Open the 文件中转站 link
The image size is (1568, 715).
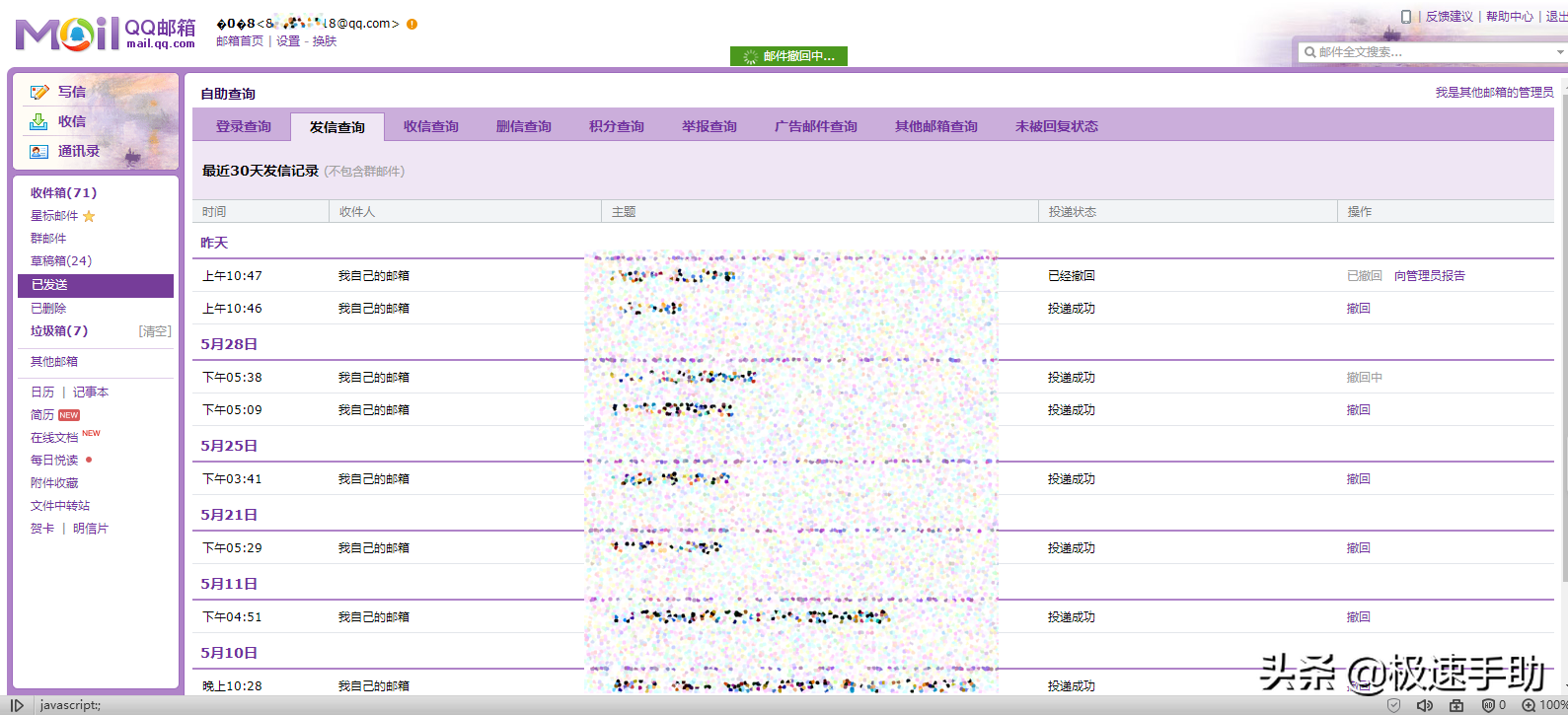[60, 506]
